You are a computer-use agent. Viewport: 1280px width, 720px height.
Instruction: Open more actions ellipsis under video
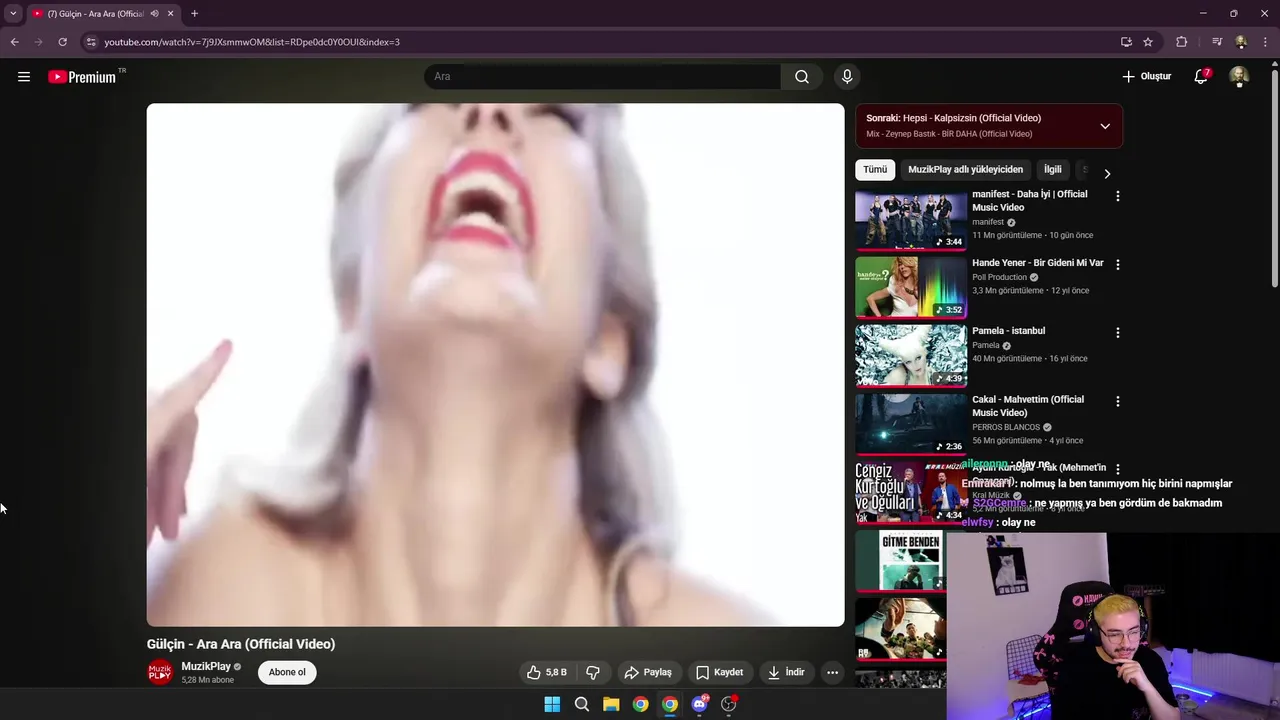coord(832,672)
